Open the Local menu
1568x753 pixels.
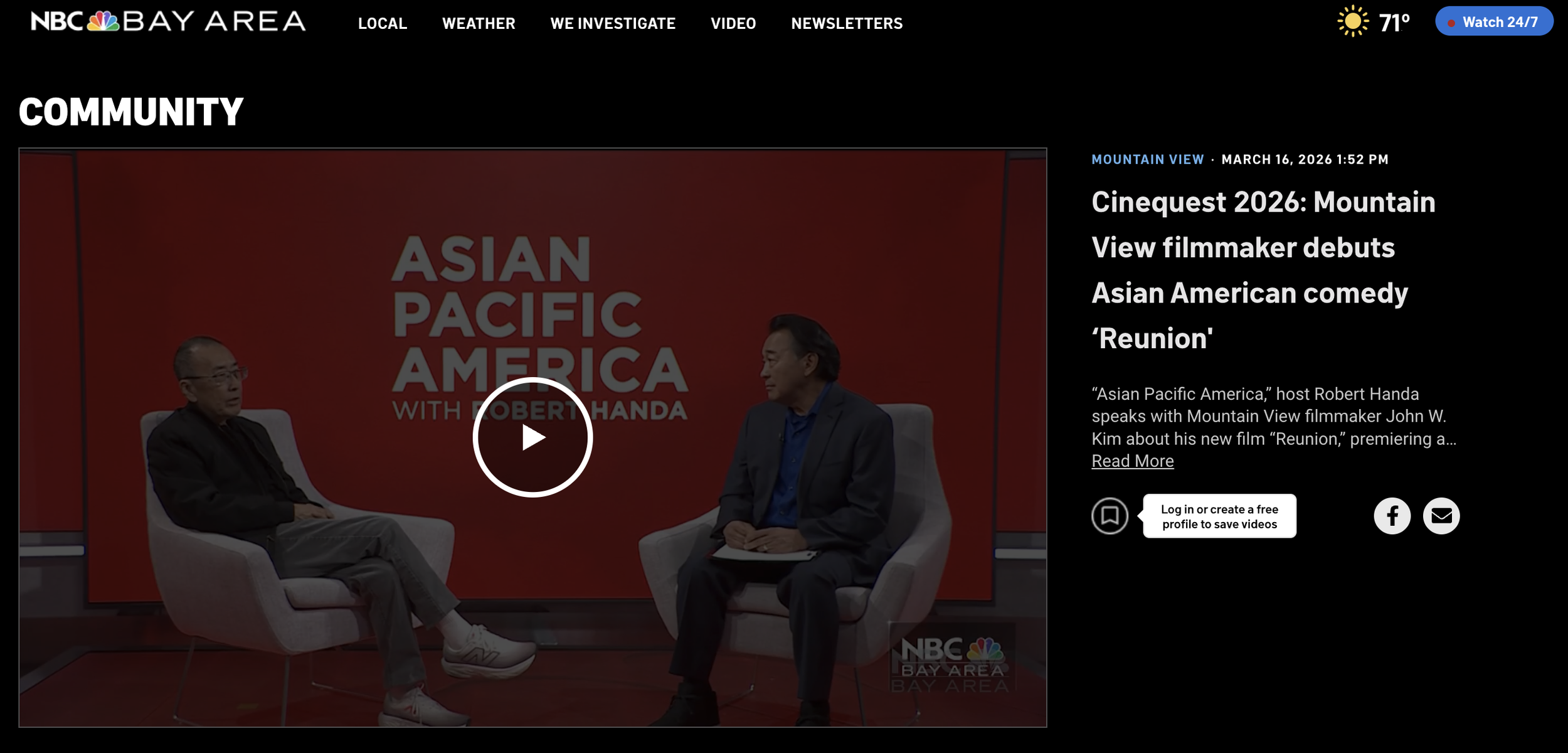coord(383,23)
